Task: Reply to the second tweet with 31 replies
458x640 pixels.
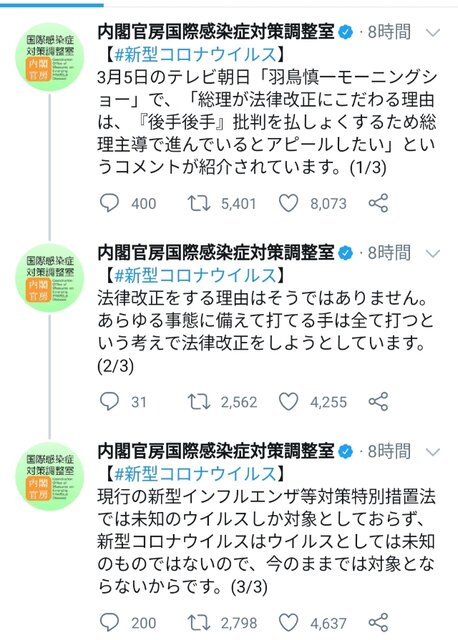Action: pyautogui.click(x=109, y=402)
